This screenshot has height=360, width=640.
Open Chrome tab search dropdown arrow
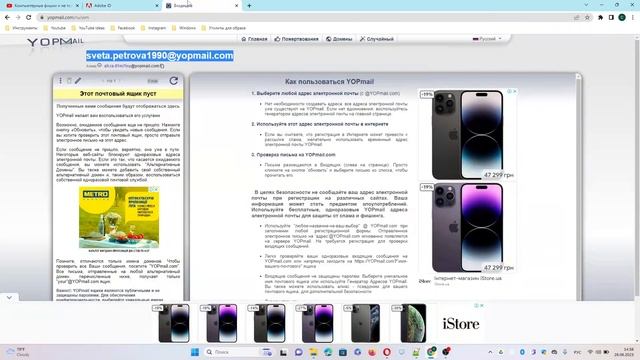586,5
